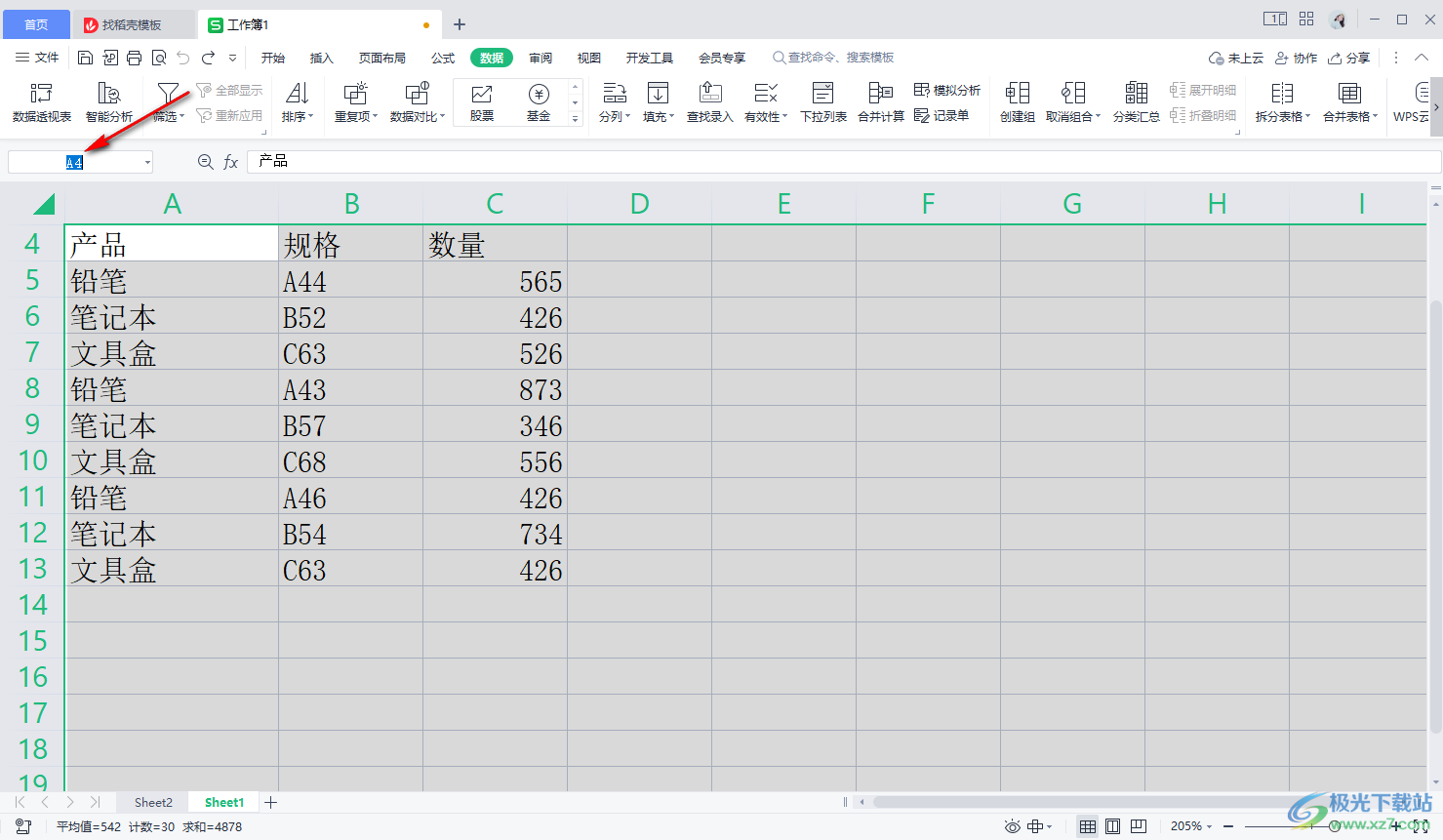Open the PivotTable (数据透视表) tool
This screenshot has height=840, width=1443.
42,102
